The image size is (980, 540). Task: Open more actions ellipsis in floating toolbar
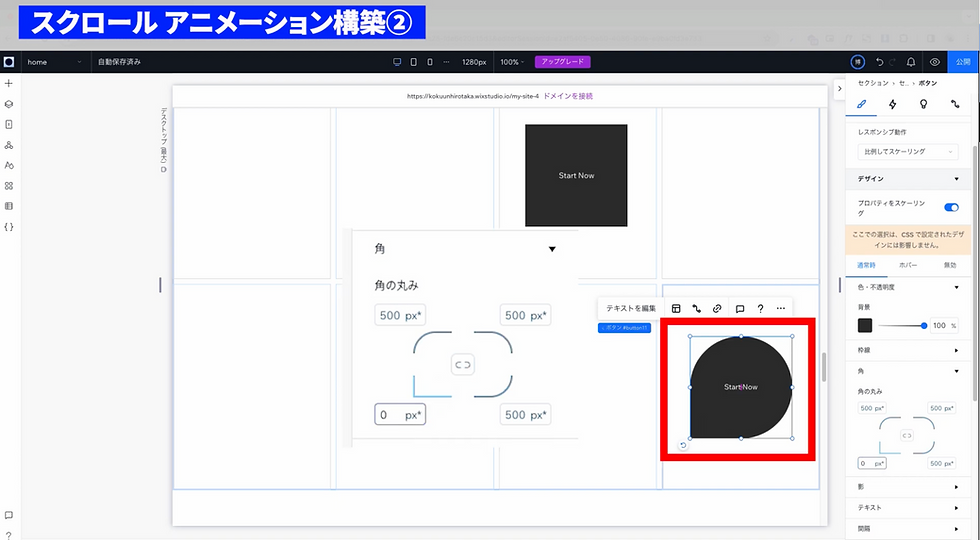[x=781, y=308]
